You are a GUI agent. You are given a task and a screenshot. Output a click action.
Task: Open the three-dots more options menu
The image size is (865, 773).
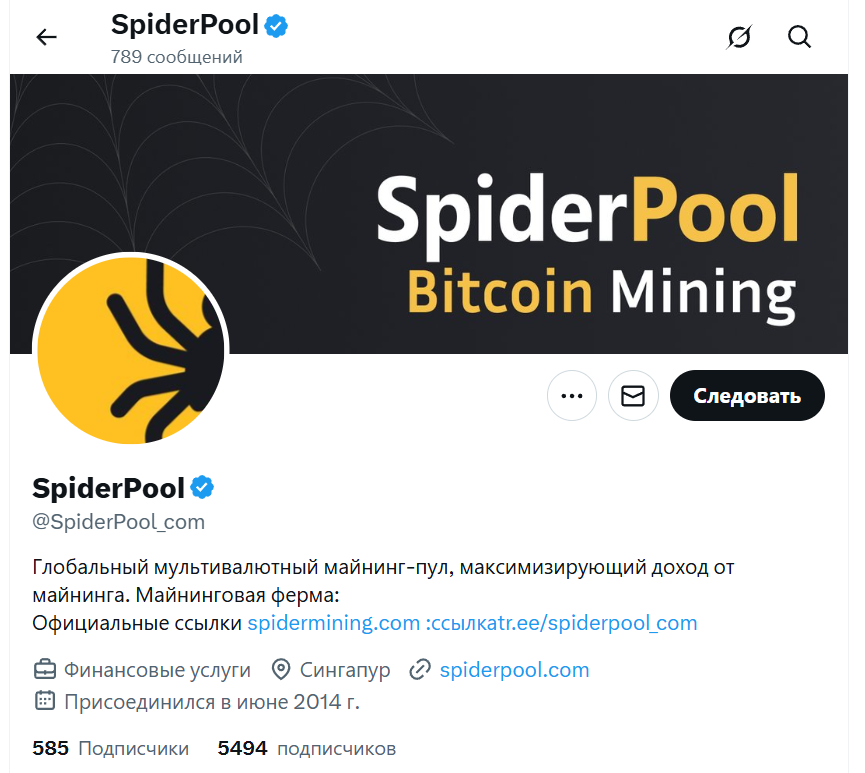pos(572,396)
